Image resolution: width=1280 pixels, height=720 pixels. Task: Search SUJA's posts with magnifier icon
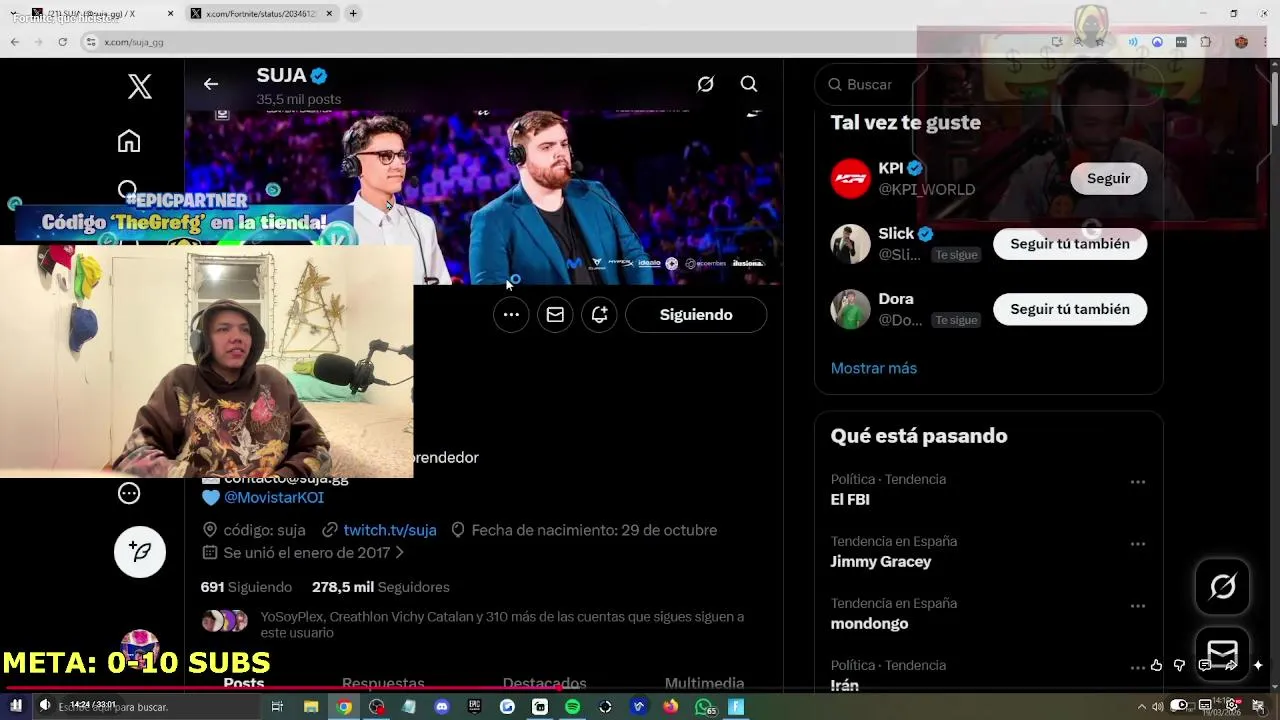pyautogui.click(x=749, y=84)
